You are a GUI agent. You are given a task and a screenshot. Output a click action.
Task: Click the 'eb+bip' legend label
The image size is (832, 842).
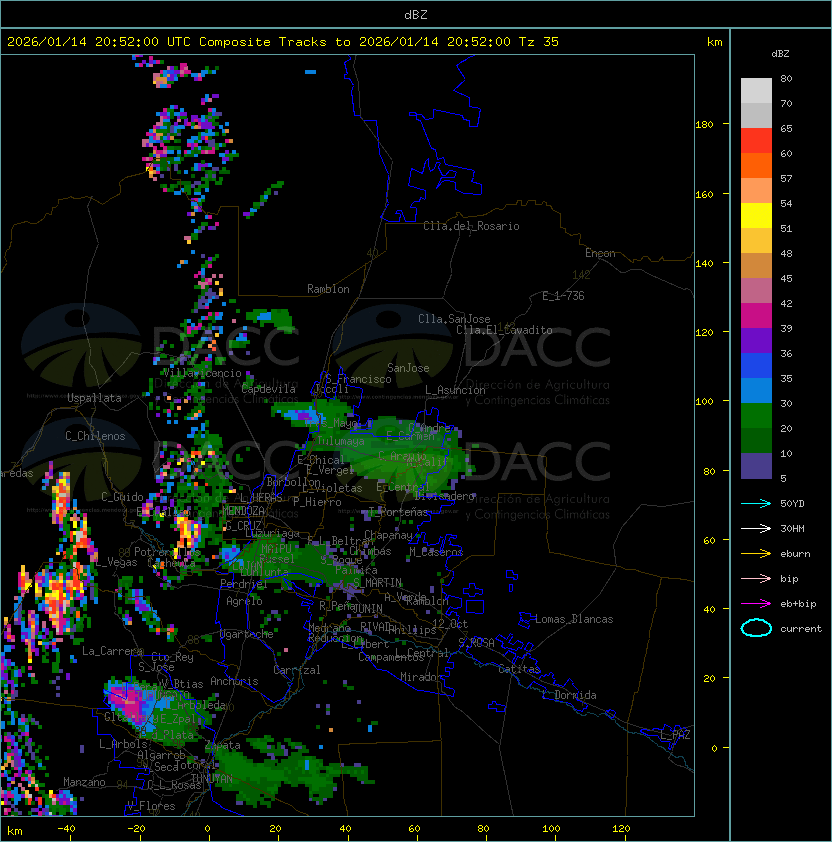[798, 604]
